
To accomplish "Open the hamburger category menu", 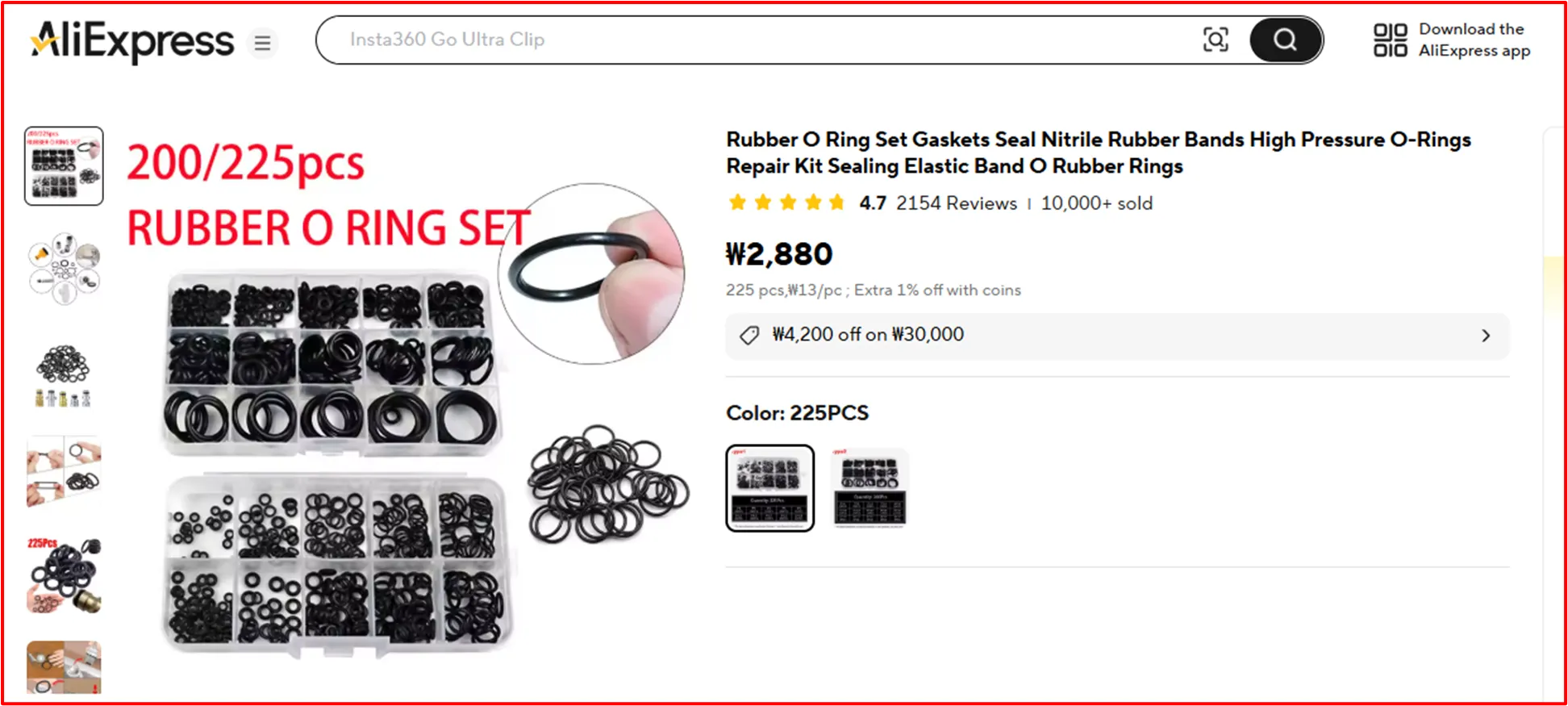I will 263,43.
